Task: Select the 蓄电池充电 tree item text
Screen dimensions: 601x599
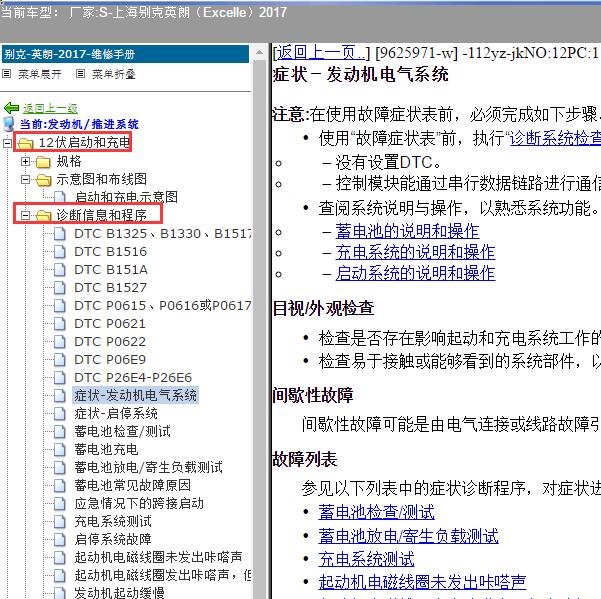Action: coord(106,450)
